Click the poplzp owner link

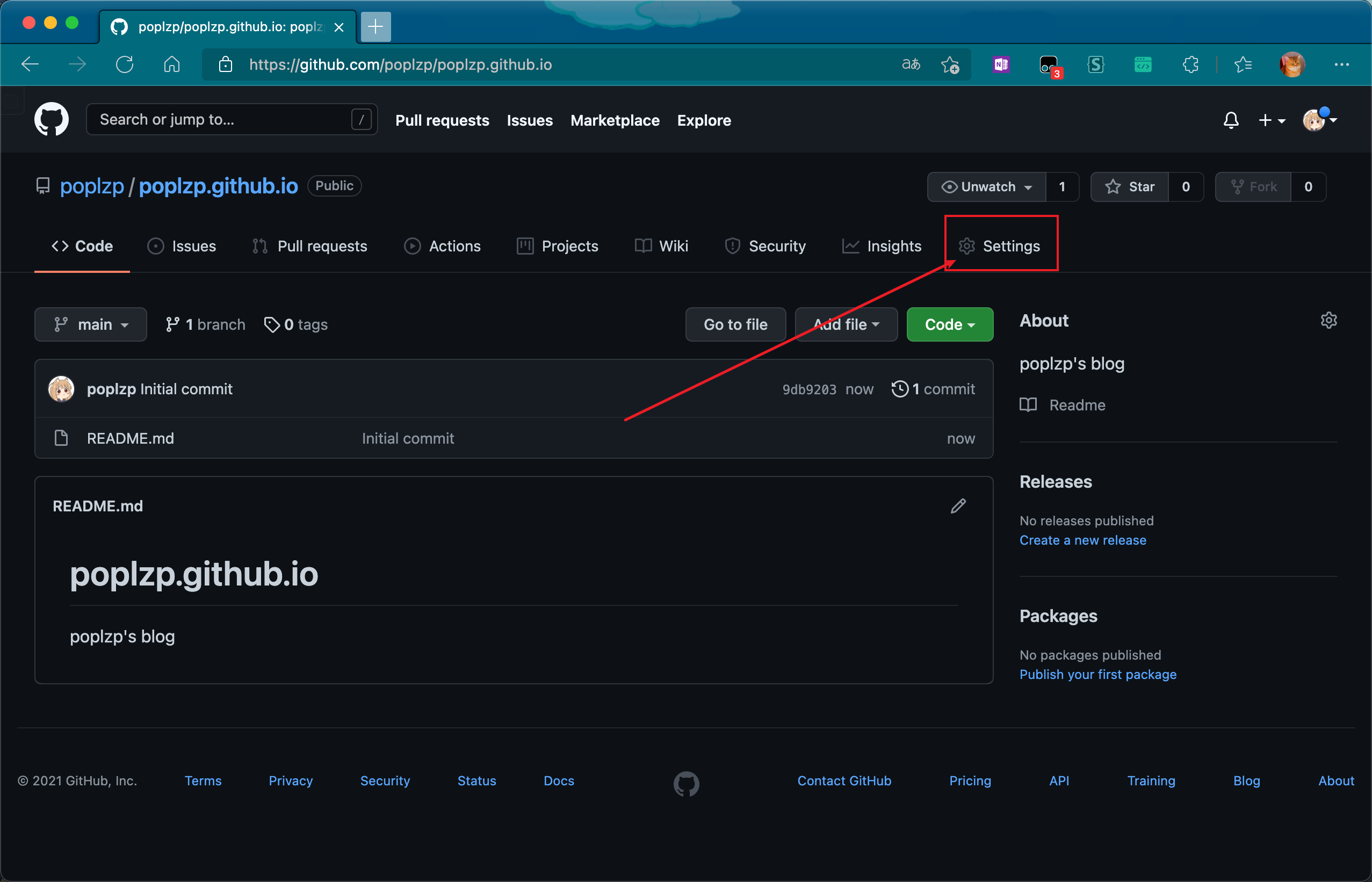(92, 186)
